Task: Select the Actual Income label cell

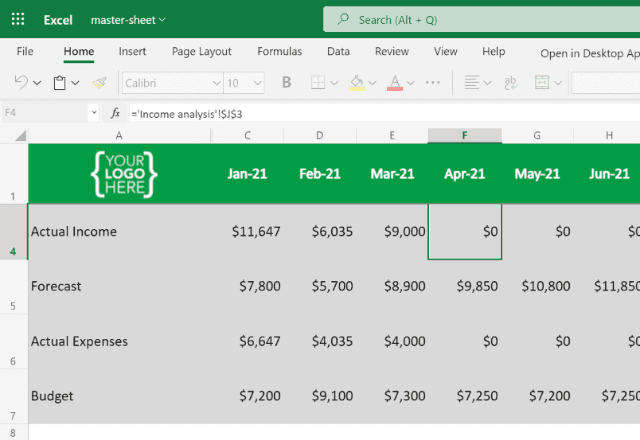Action: [x=119, y=231]
